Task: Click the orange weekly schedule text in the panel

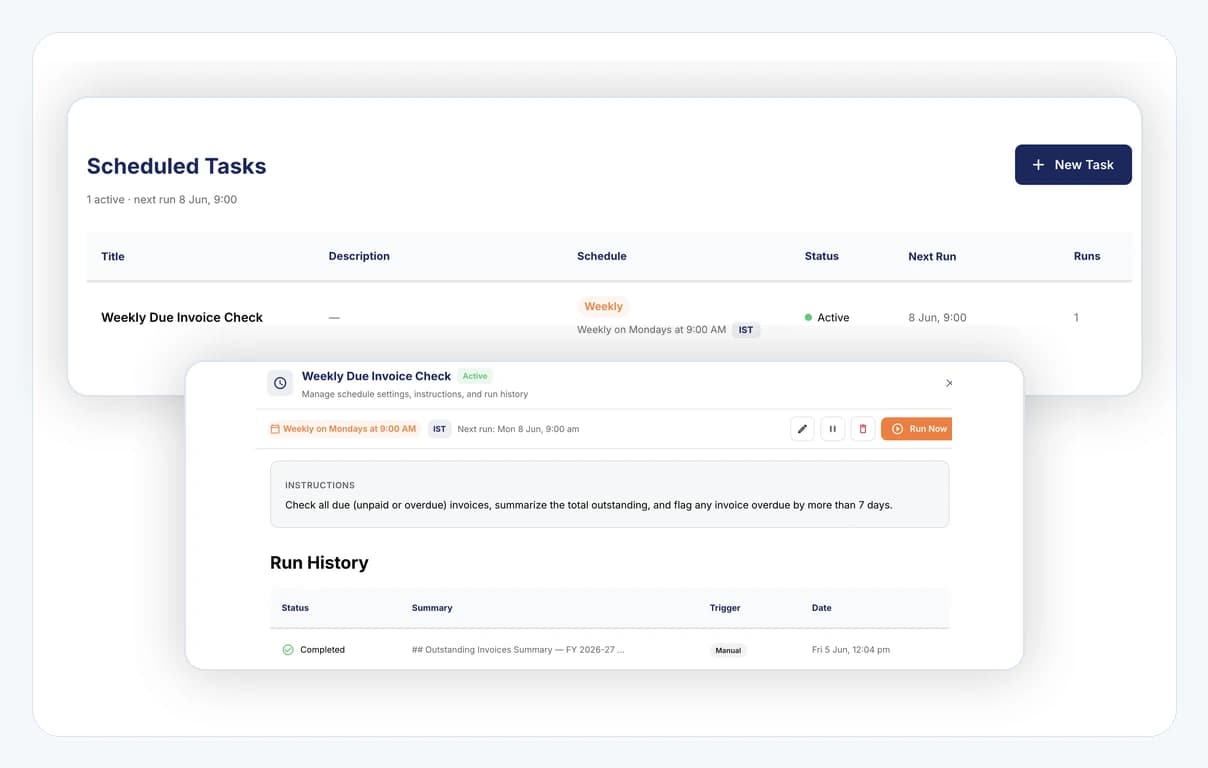Action: click(349, 429)
